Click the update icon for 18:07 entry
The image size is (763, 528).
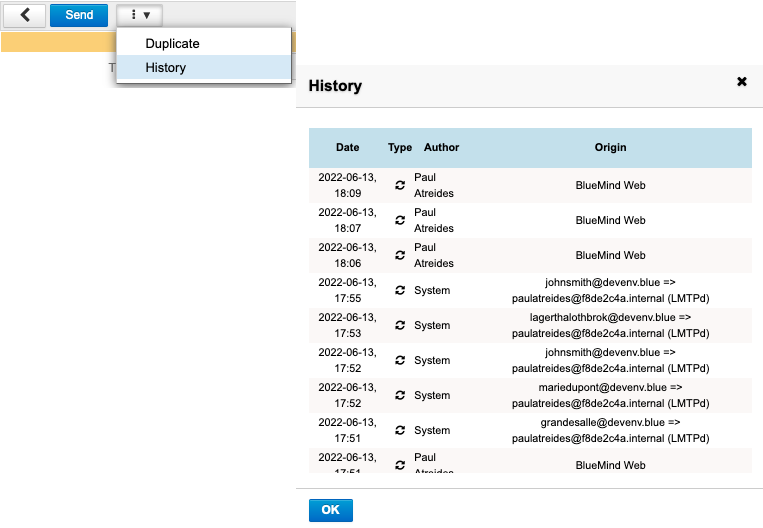click(x=400, y=221)
